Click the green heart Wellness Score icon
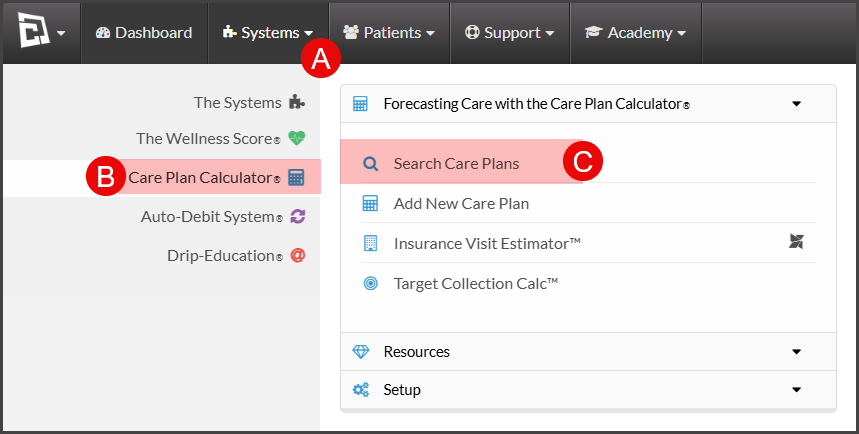Image resolution: width=859 pixels, height=434 pixels. point(297,138)
